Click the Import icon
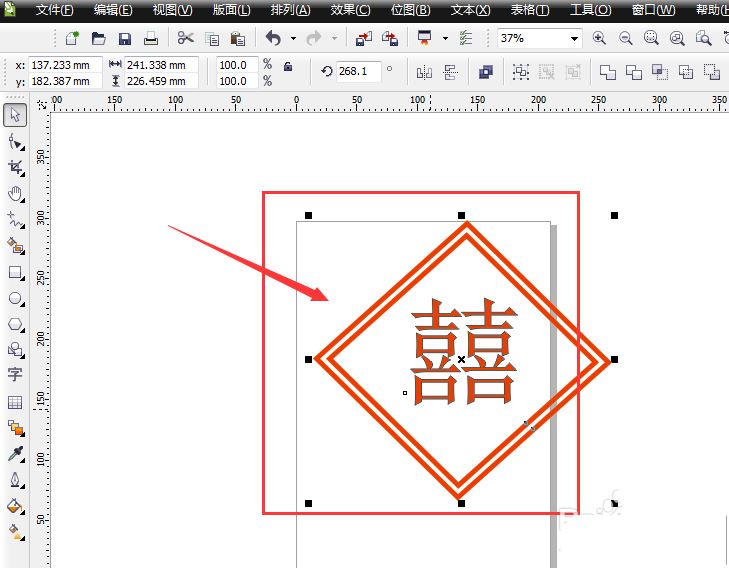This screenshot has width=729, height=568. point(364,39)
